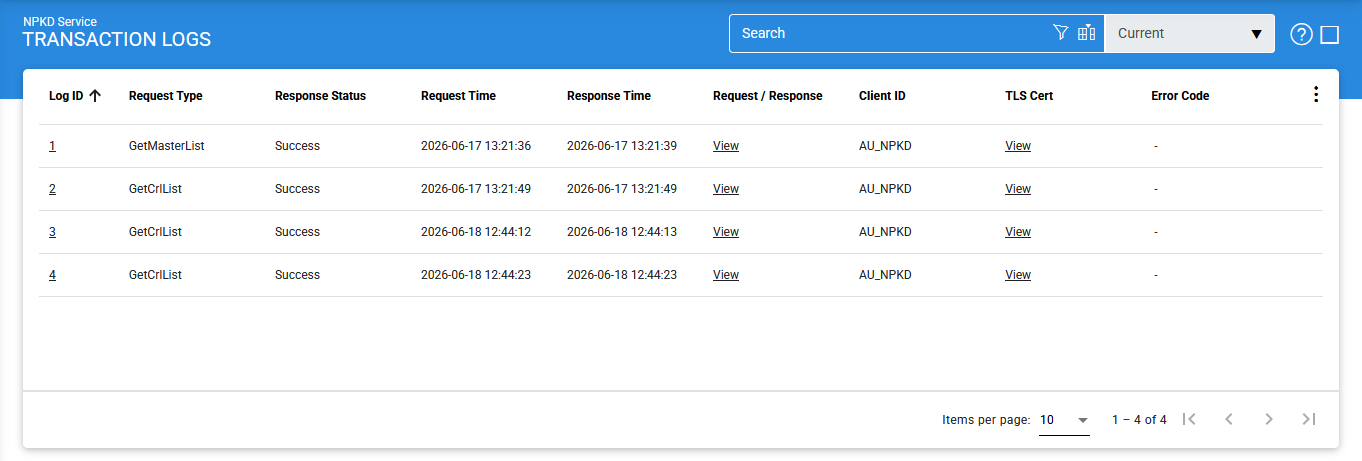Select the GetMasterList request type cell
The image size is (1362, 461).
coord(167,146)
